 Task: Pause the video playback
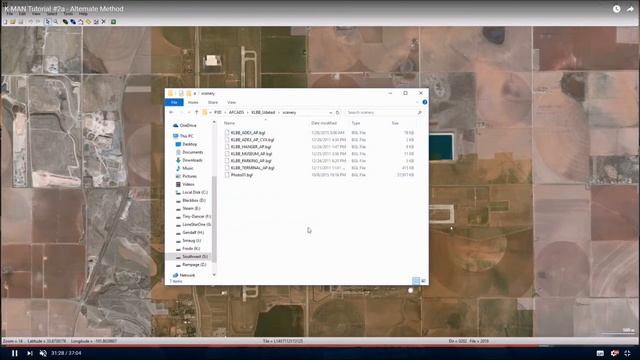click(x=14, y=353)
